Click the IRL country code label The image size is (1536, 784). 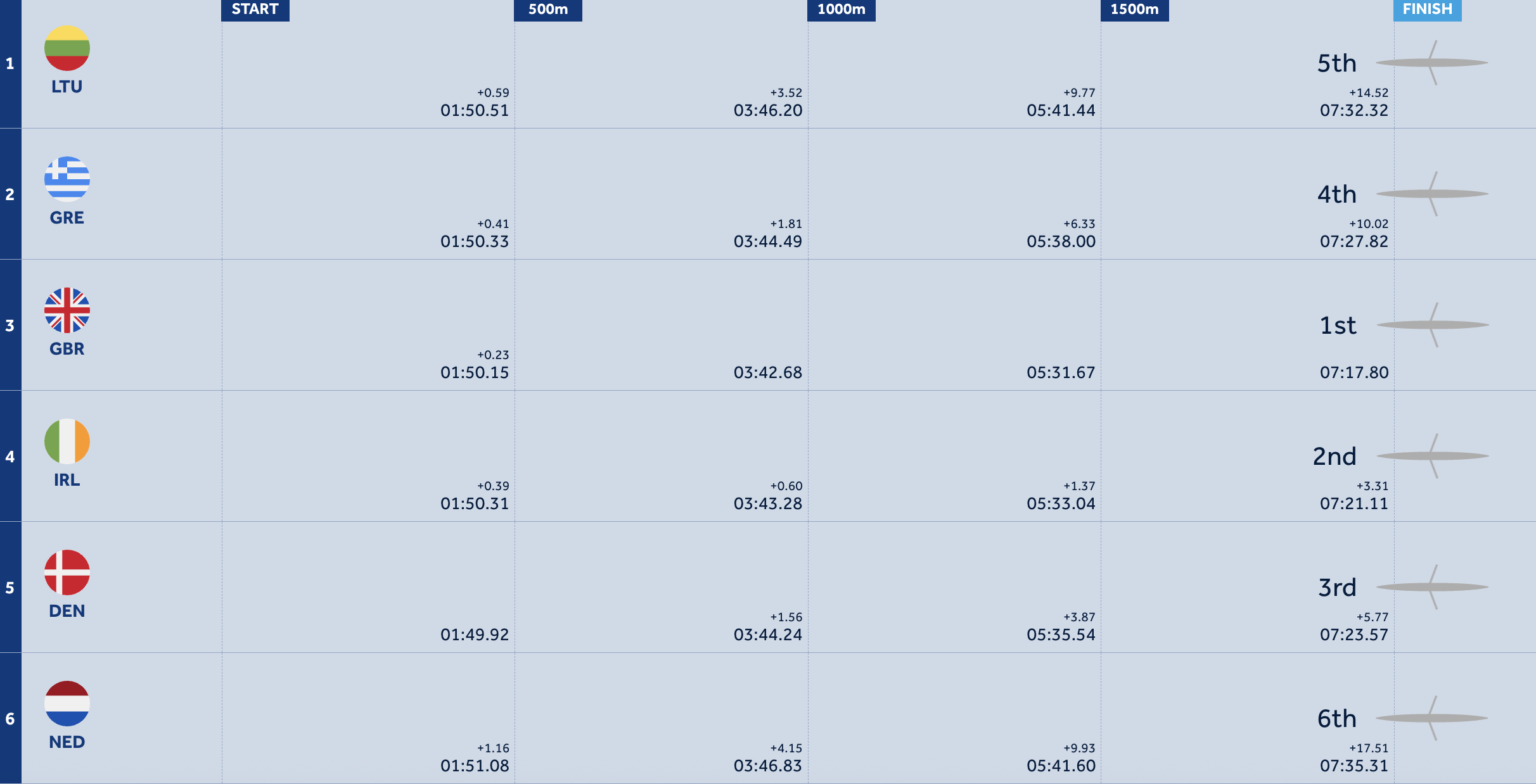pyautogui.click(x=67, y=480)
